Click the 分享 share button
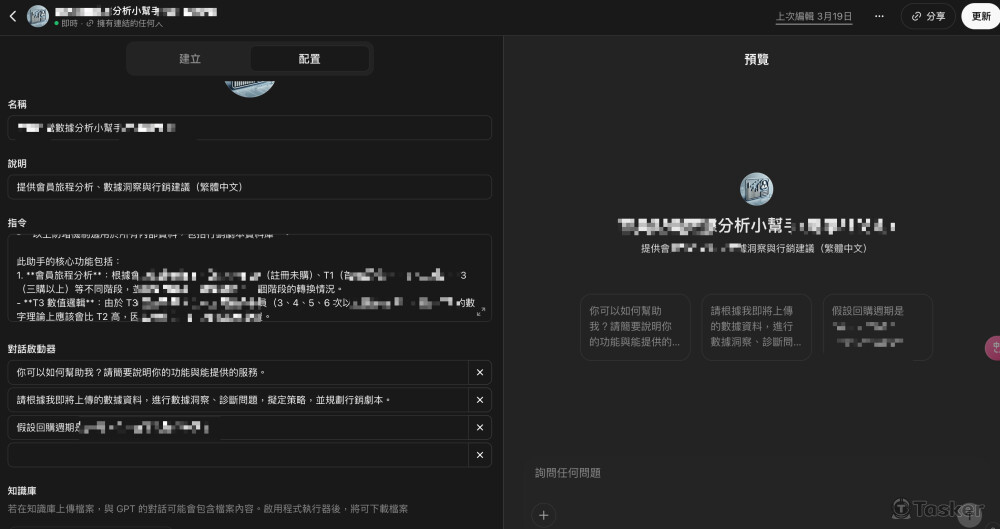This screenshot has width=1000, height=529. tap(928, 17)
